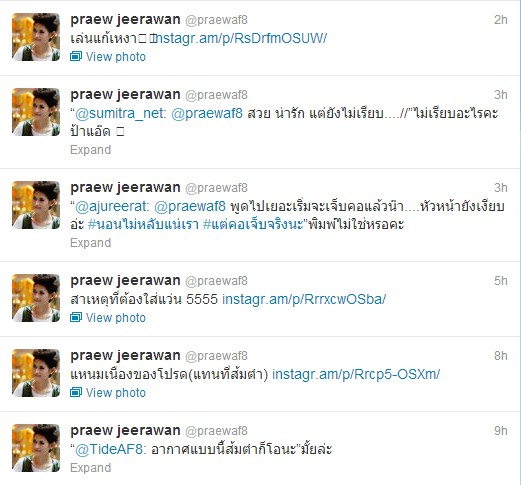Click the profile avatar of the 2h tweet
The height and width of the screenshot is (485, 521).
tap(36, 37)
